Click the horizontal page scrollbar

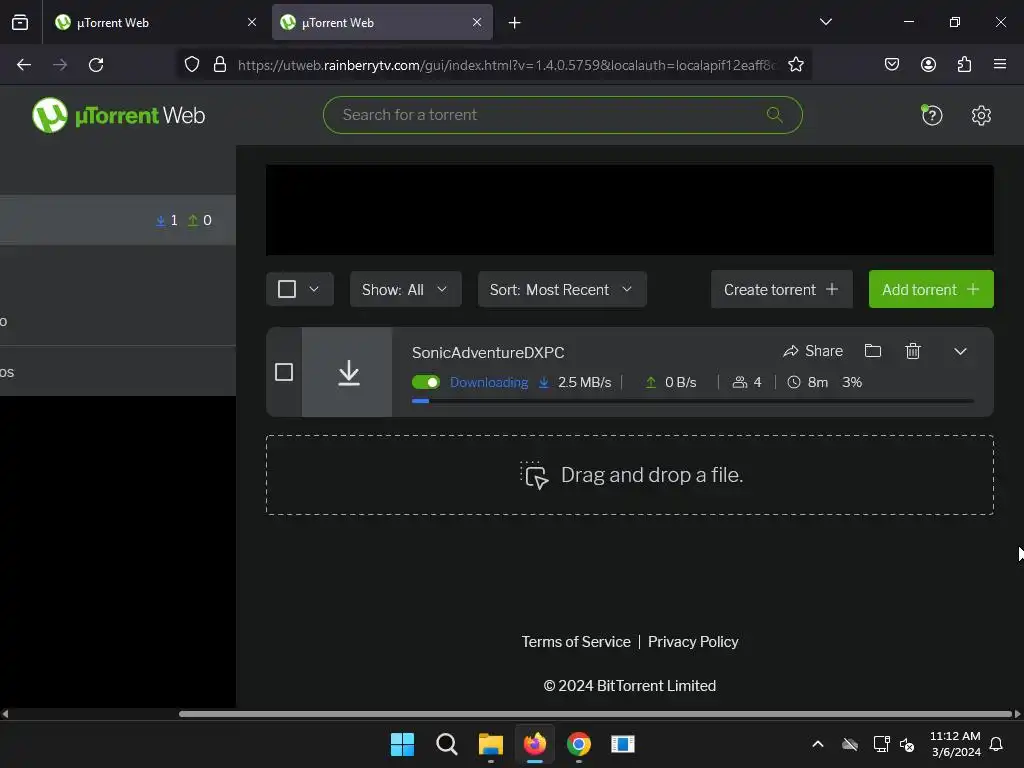pos(596,714)
